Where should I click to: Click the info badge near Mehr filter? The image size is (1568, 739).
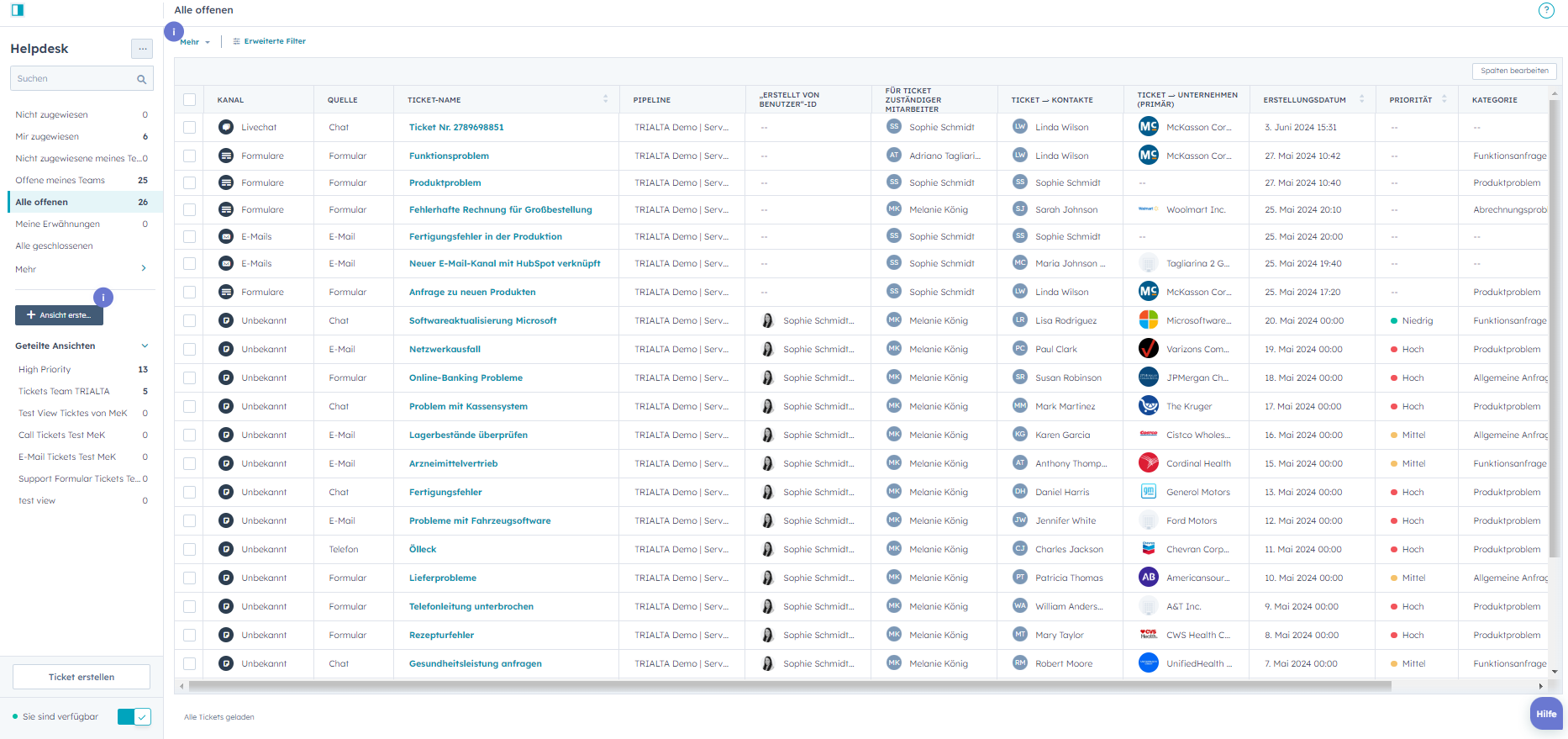point(174,32)
